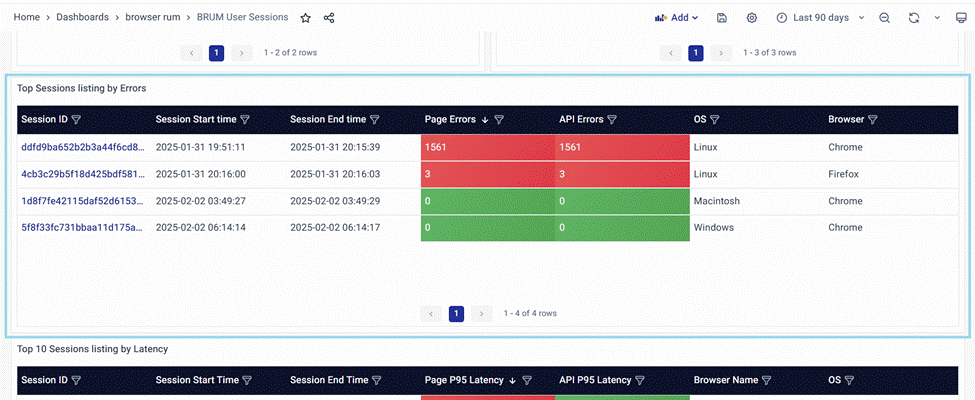
Task: Save the dashboard using the disk icon
Action: (722, 18)
